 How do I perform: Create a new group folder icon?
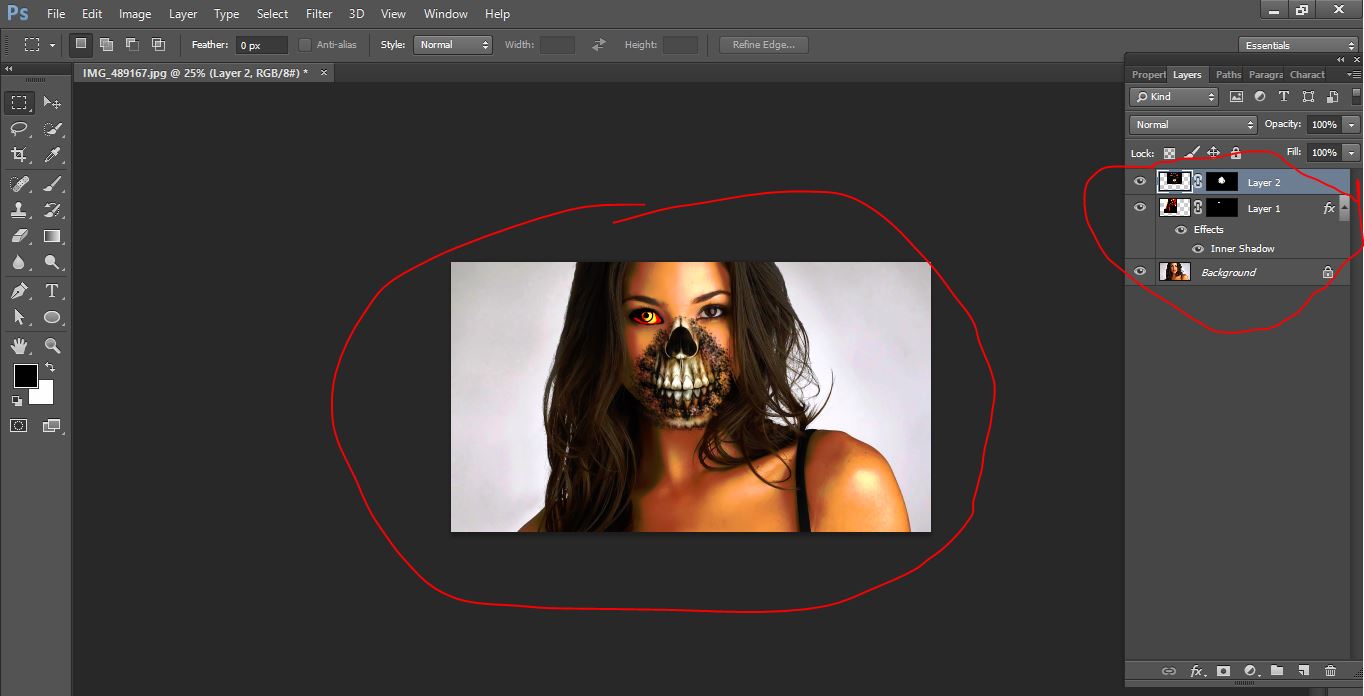[x=1277, y=671]
